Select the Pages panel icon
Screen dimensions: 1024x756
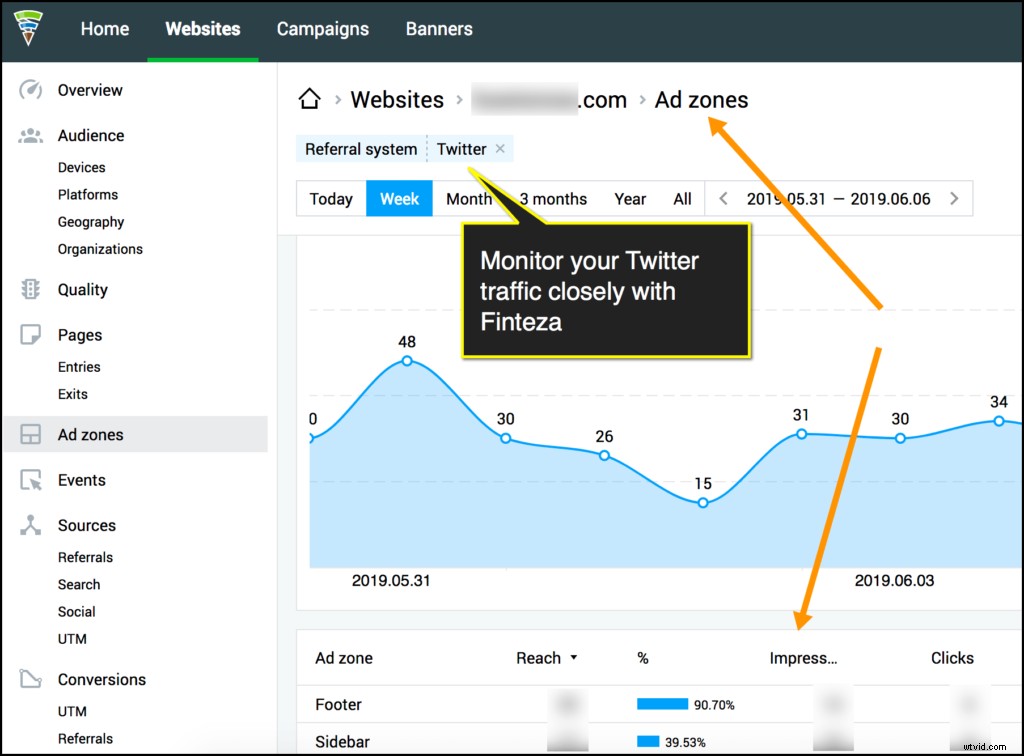[30, 334]
